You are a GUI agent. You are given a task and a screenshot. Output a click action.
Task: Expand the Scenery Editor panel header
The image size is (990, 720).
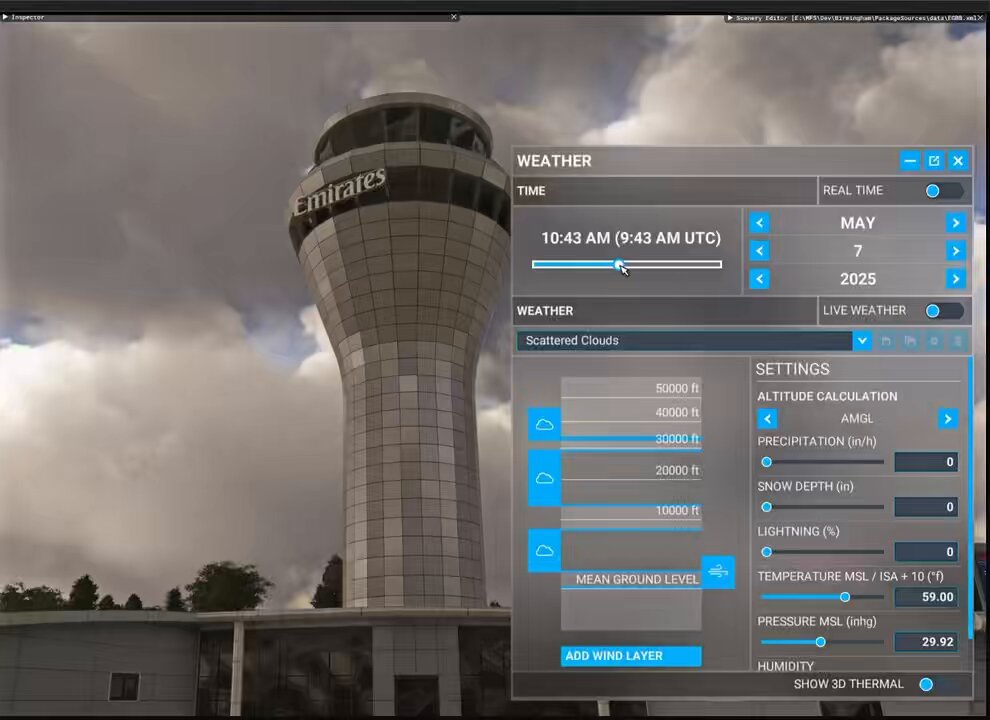point(730,18)
